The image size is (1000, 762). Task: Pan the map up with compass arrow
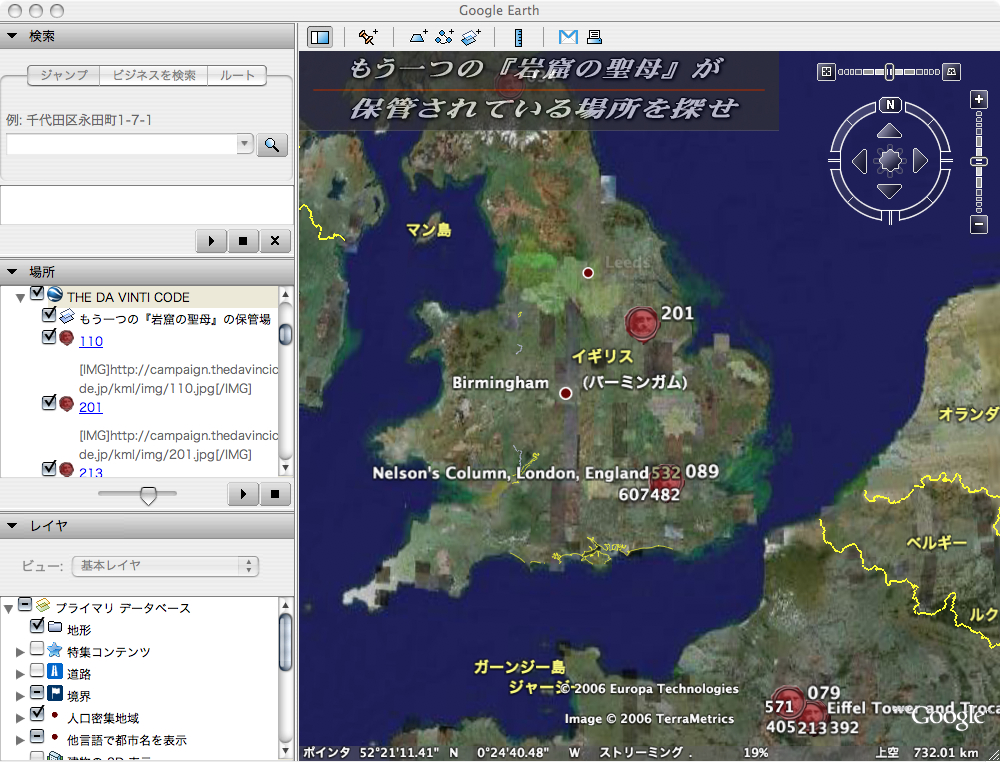click(889, 131)
